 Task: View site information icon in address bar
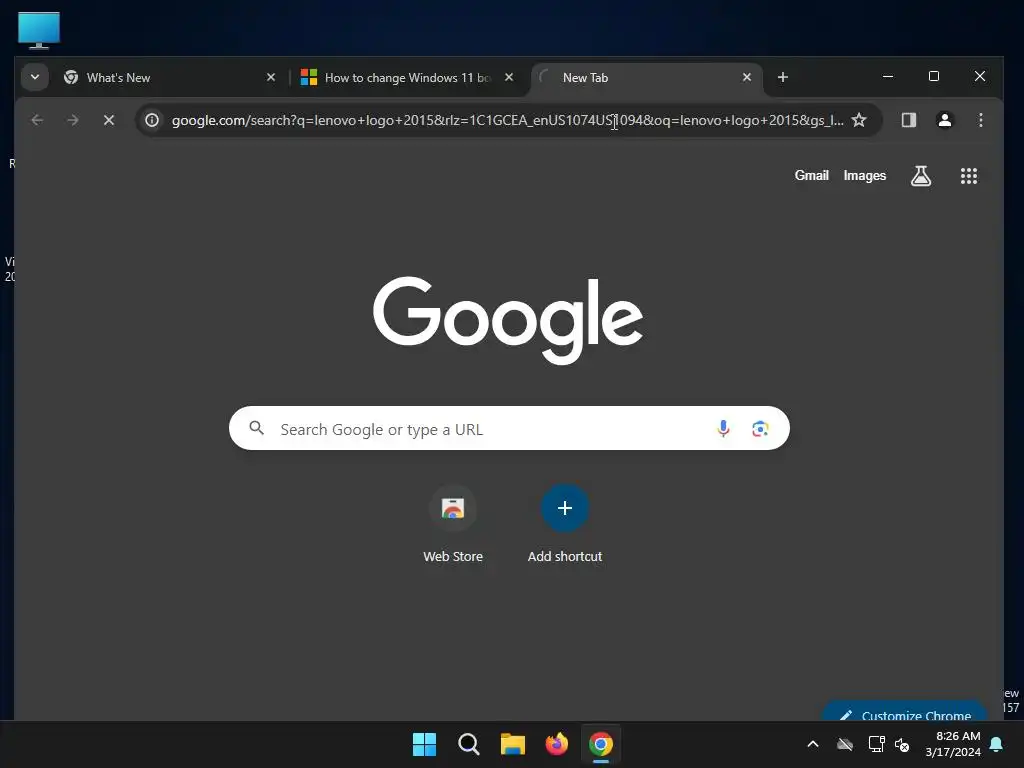click(152, 120)
